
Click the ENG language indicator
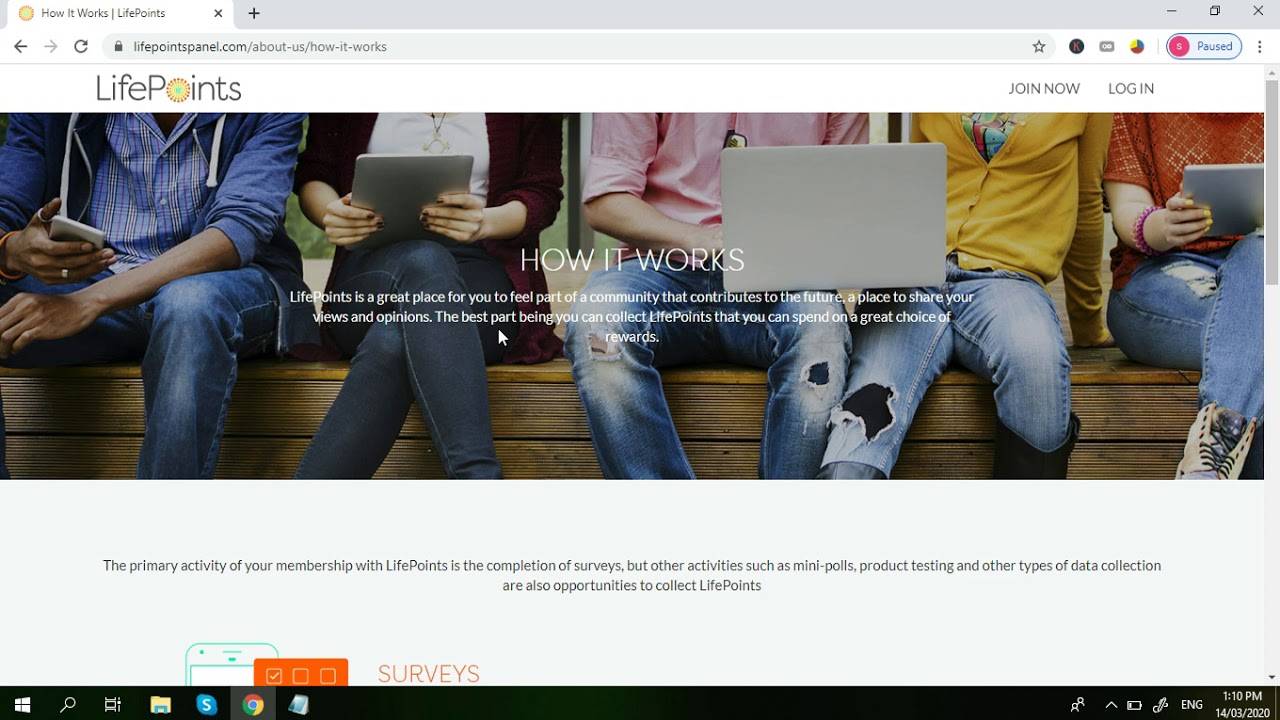coord(1191,704)
